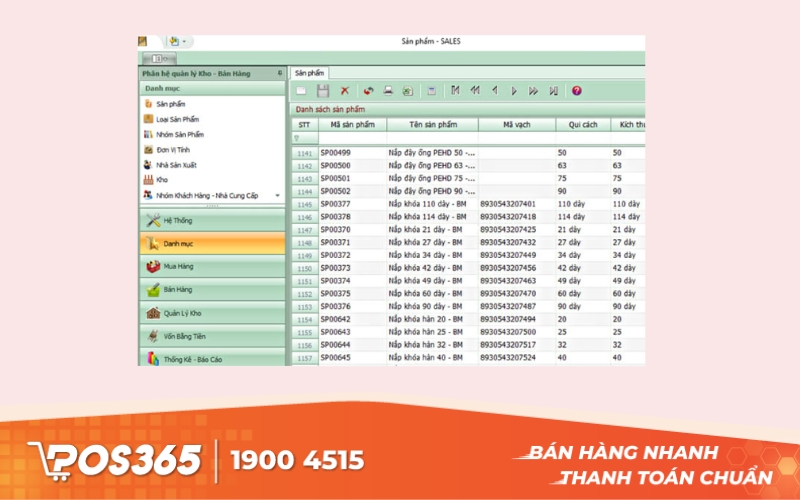Viewport: 800px width, 500px height.
Task: Click the ribbon layout tab button
Action: tap(159, 59)
